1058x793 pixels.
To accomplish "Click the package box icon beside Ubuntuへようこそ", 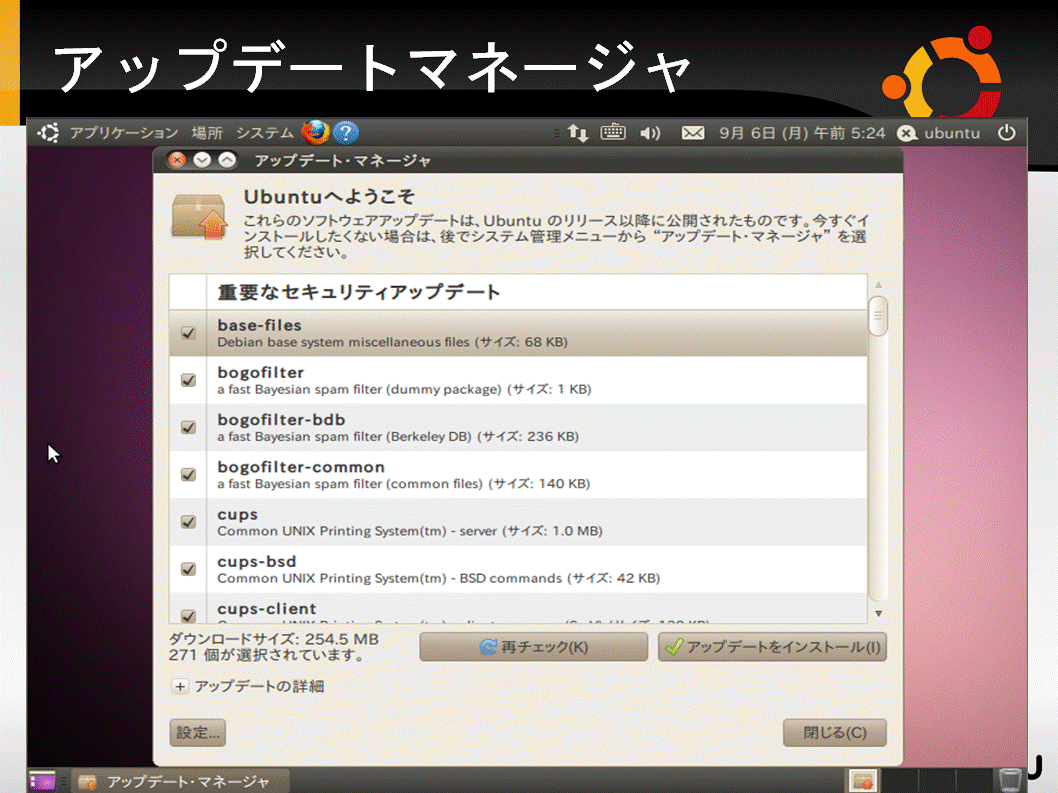I will point(199,217).
